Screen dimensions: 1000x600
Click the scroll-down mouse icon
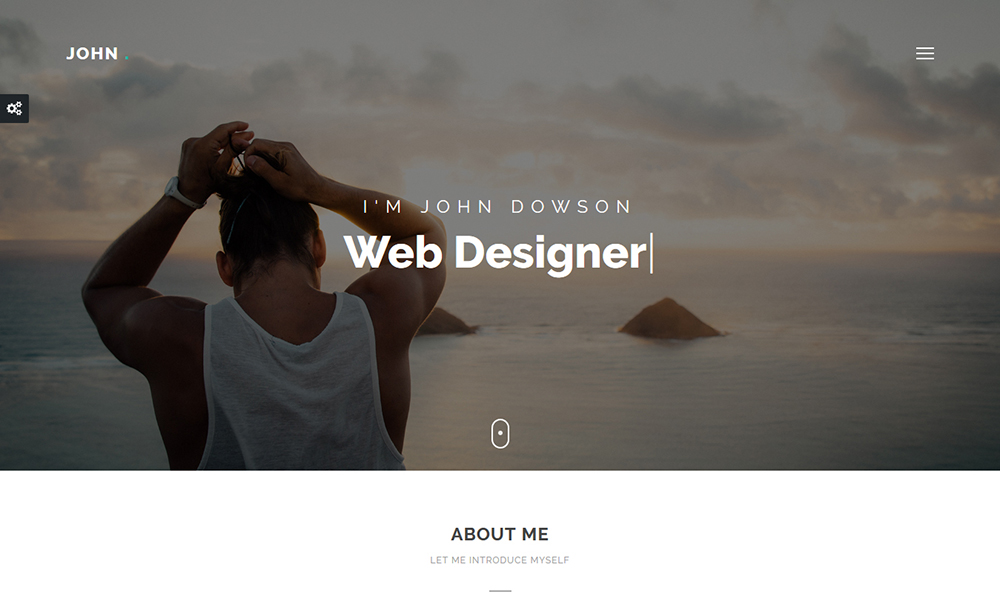coord(500,434)
